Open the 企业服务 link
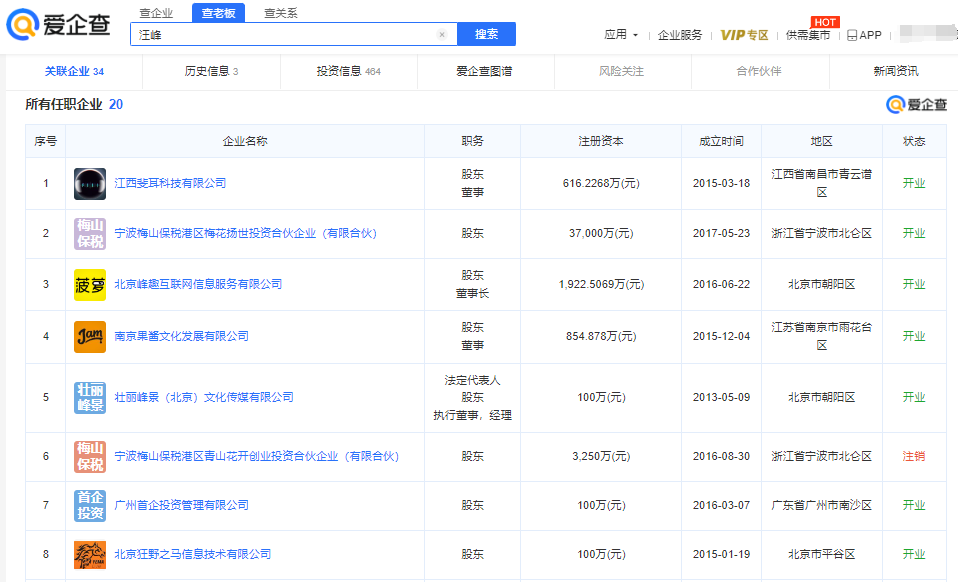Image resolution: width=958 pixels, height=582 pixels. (x=680, y=35)
